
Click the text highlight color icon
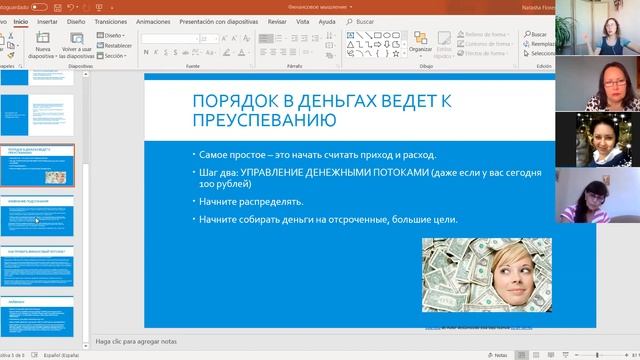[x=227, y=52]
